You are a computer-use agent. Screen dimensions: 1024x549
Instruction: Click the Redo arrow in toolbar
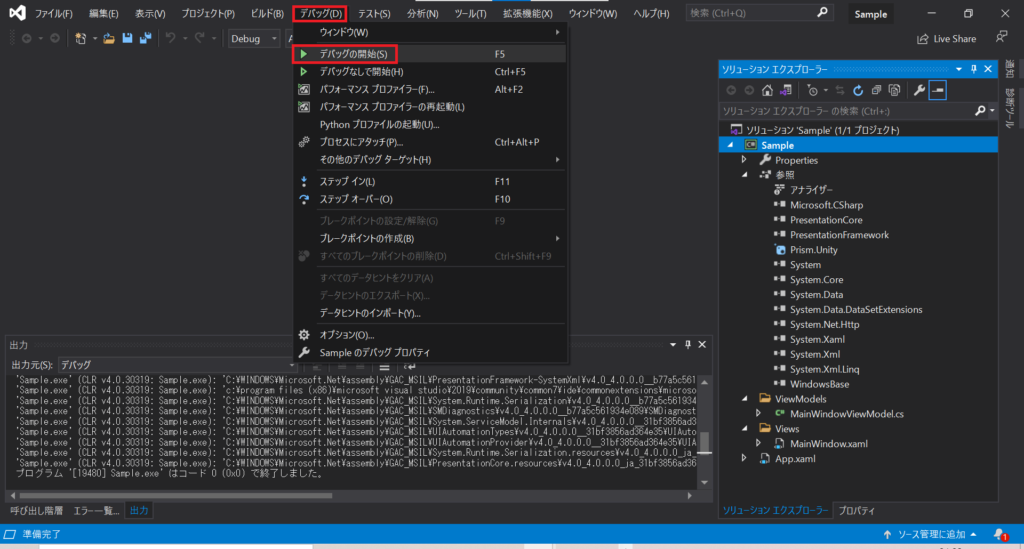pos(200,39)
